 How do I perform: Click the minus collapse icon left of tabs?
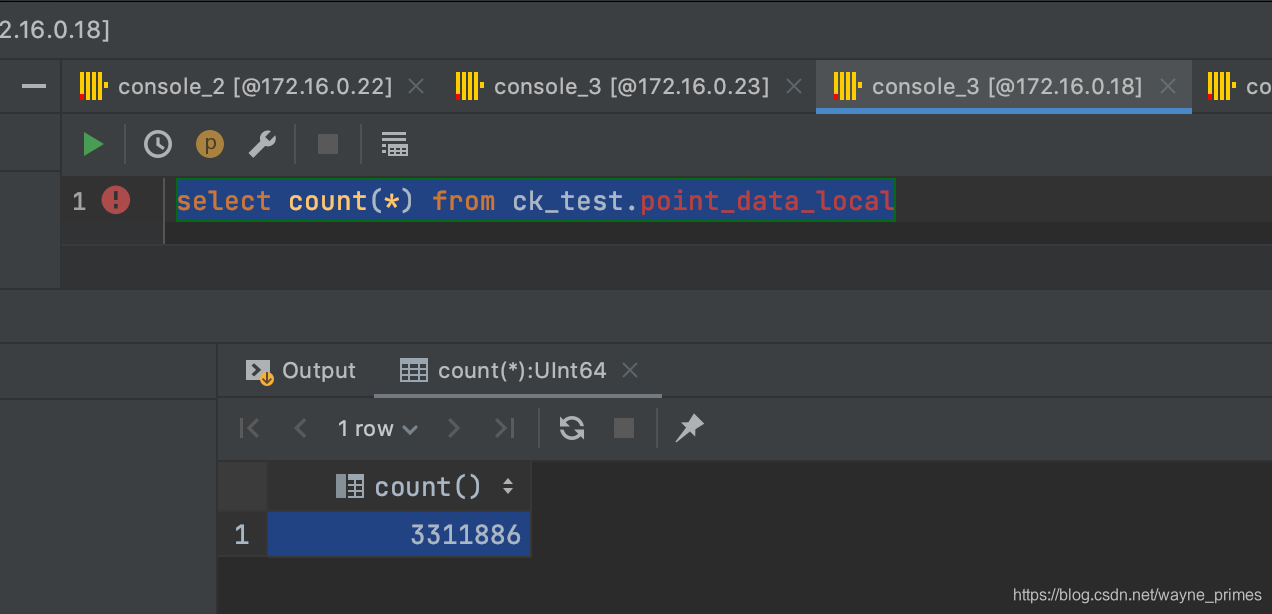[34, 87]
